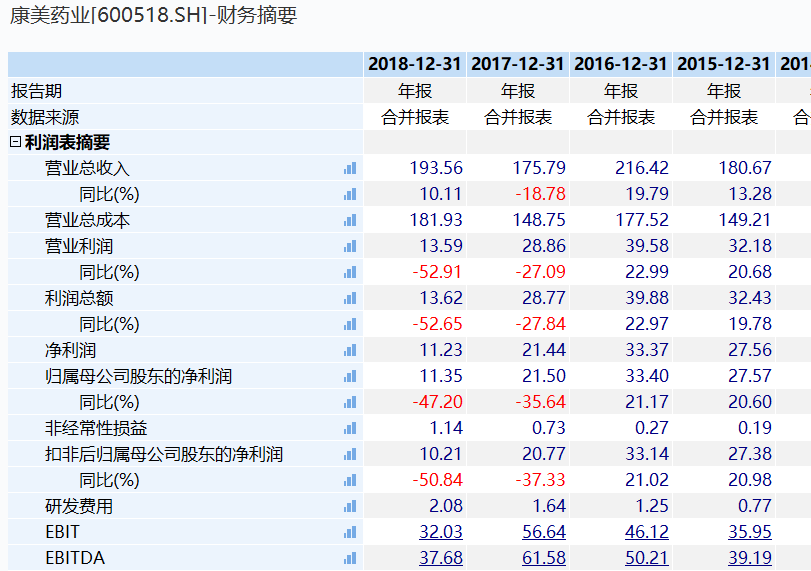Select 2018 报告期 cell 年报
The height and width of the screenshot is (571, 811).
click(x=415, y=91)
